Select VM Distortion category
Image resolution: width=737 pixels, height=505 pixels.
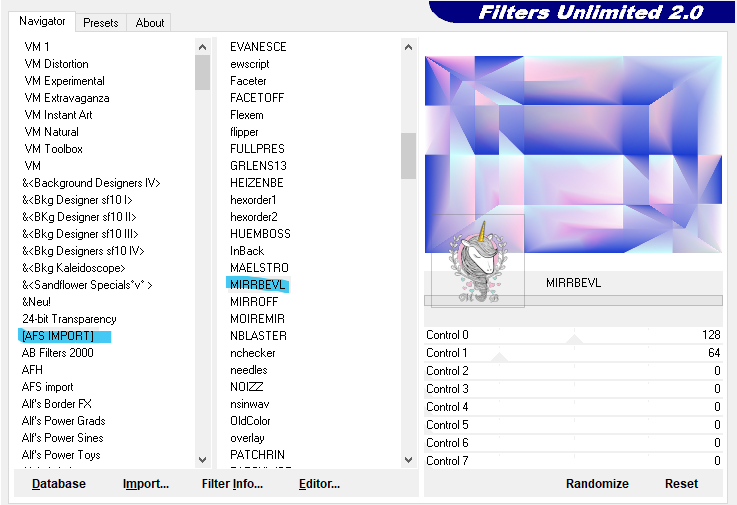click(56, 63)
